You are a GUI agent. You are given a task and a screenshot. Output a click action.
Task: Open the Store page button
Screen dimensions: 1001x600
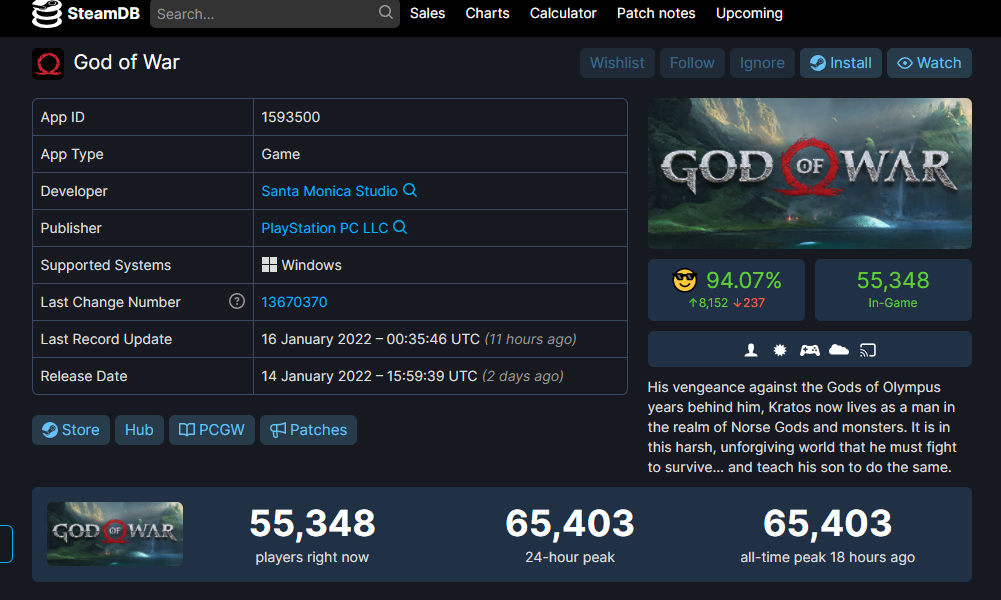tap(71, 430)
